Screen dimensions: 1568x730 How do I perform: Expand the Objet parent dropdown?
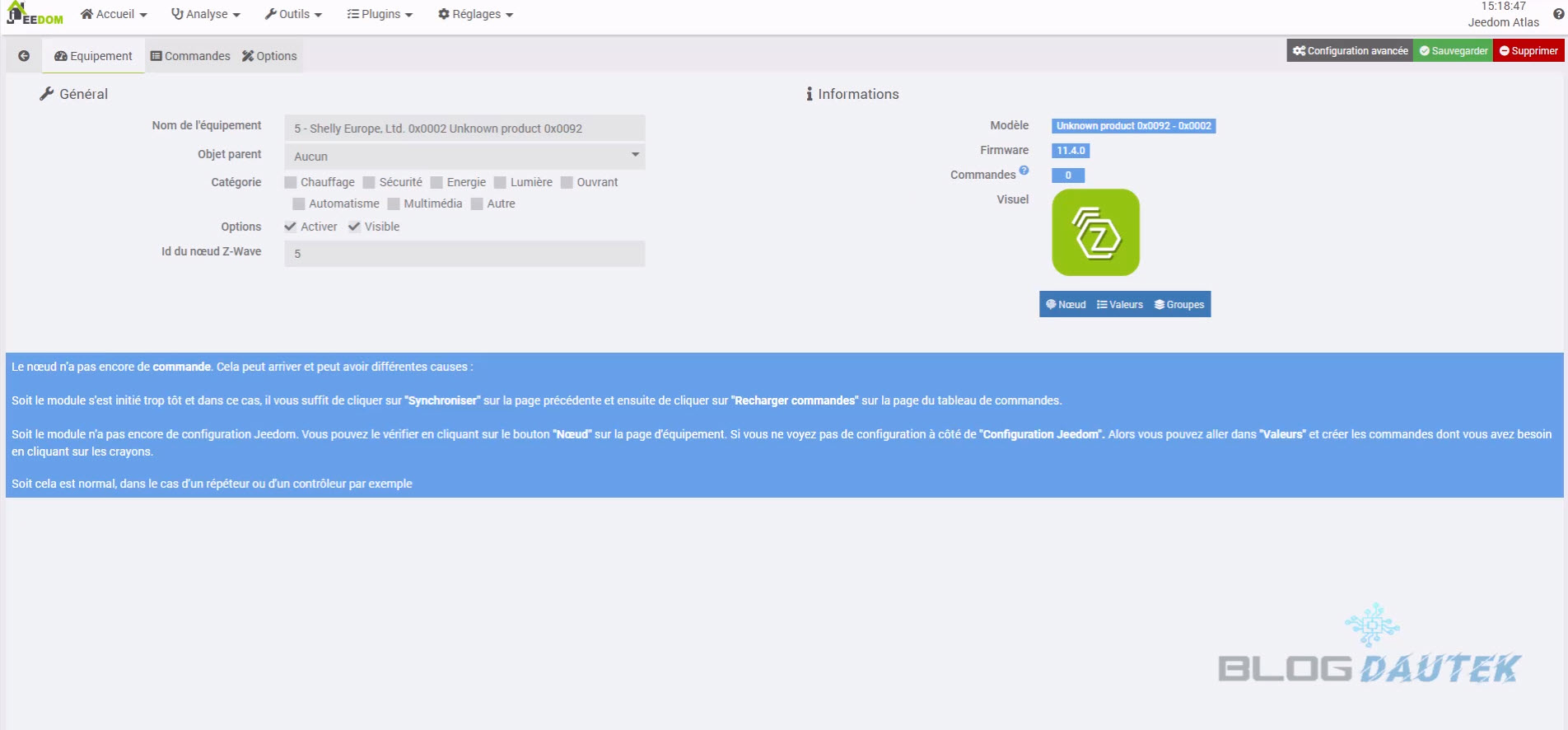click(464, 157)
